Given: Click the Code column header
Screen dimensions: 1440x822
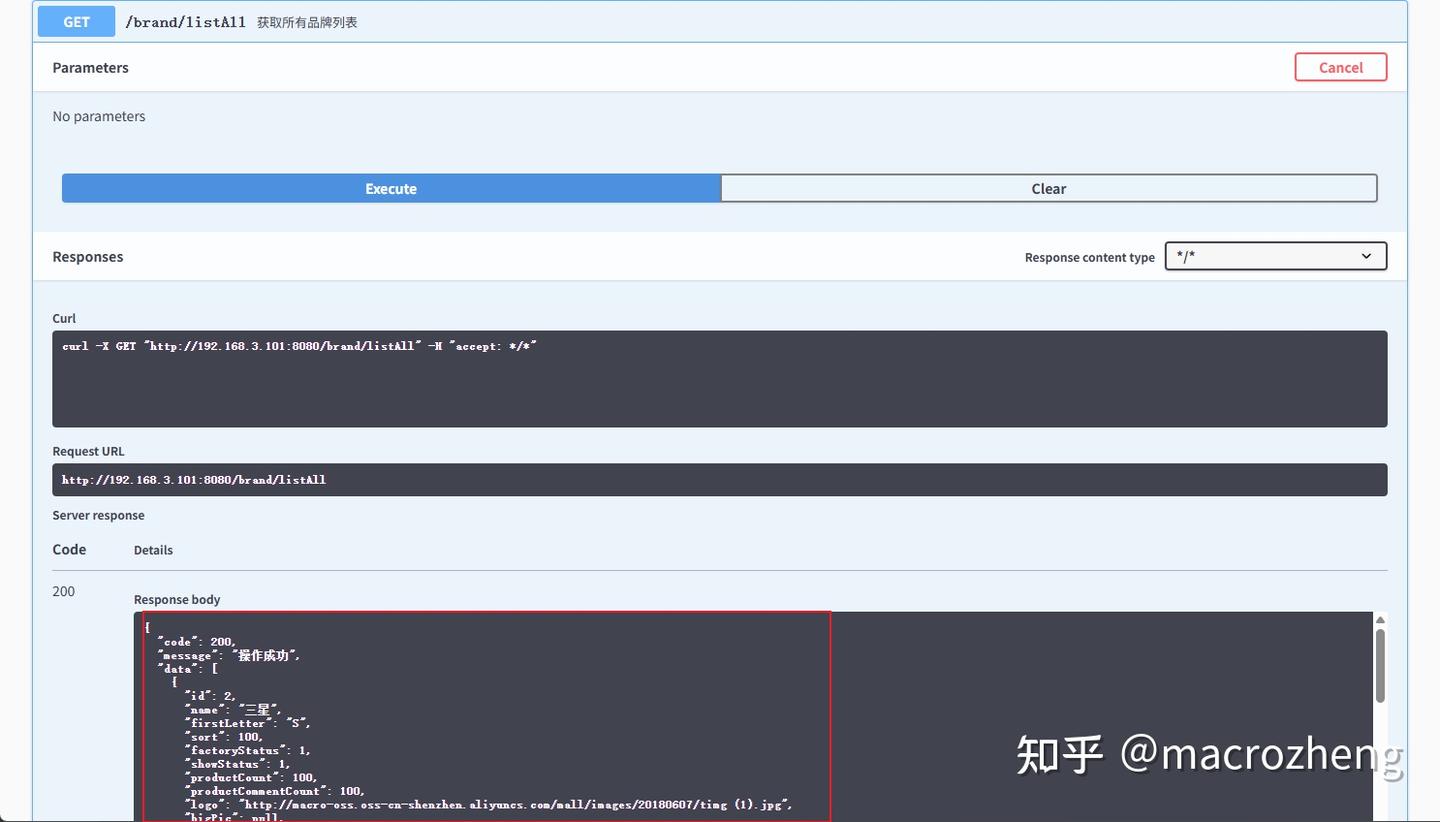Looking at the screenshot, I should tap(68, 549).
